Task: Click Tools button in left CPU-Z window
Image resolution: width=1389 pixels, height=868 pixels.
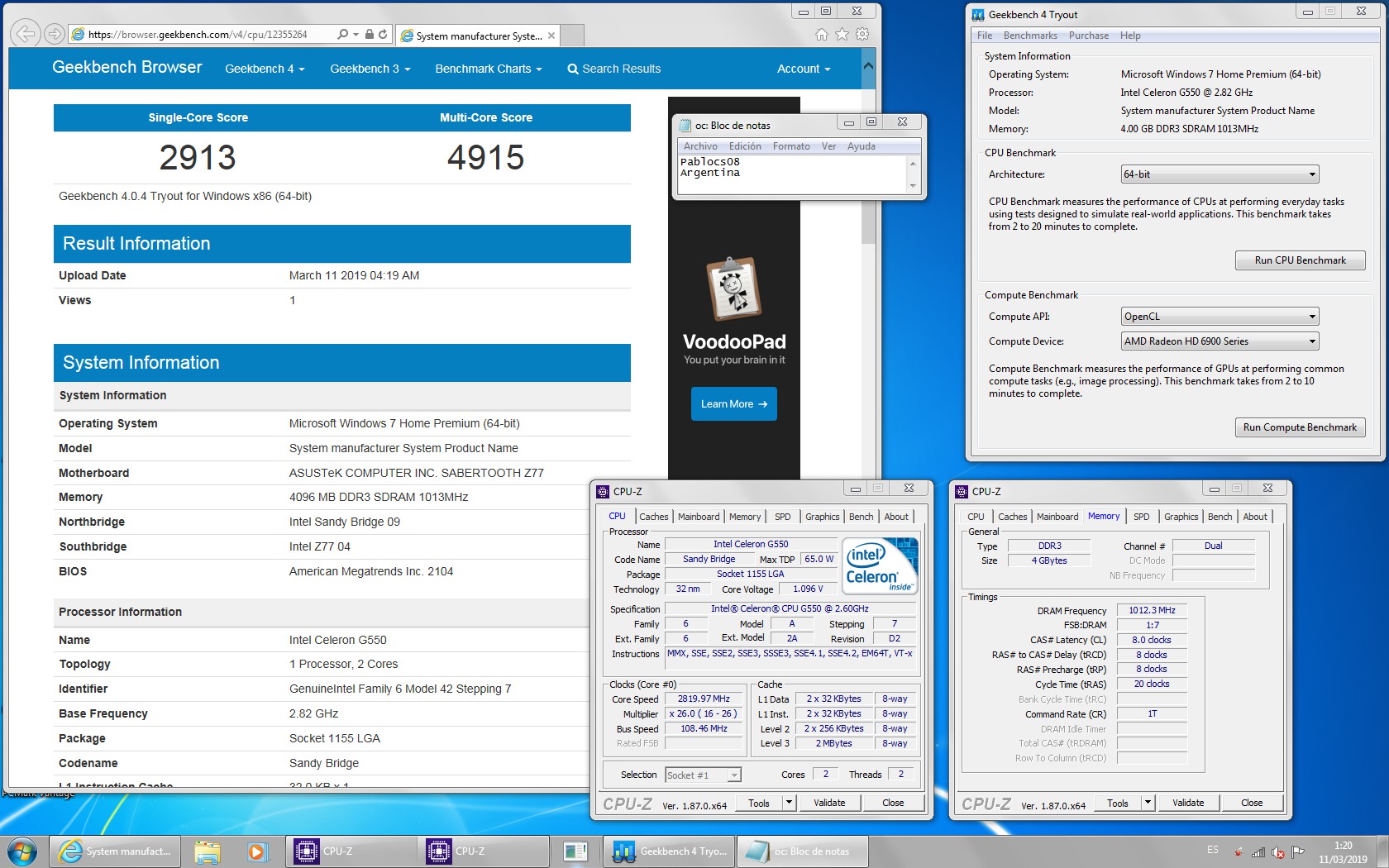Action: click(759, 803)
